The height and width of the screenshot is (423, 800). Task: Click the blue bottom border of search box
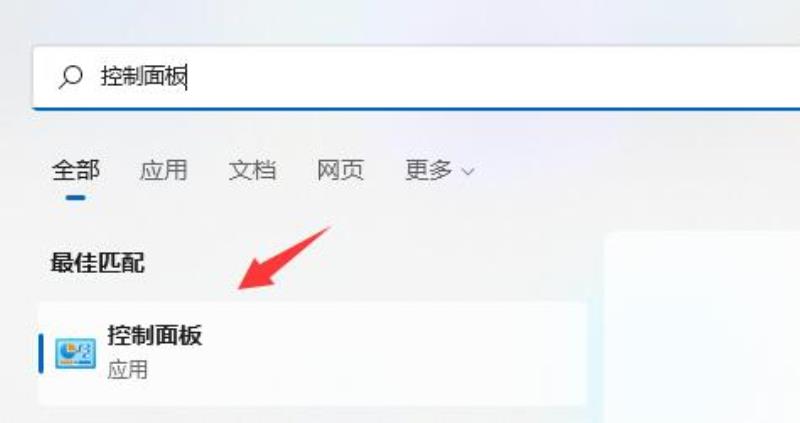tap(416, 108)
